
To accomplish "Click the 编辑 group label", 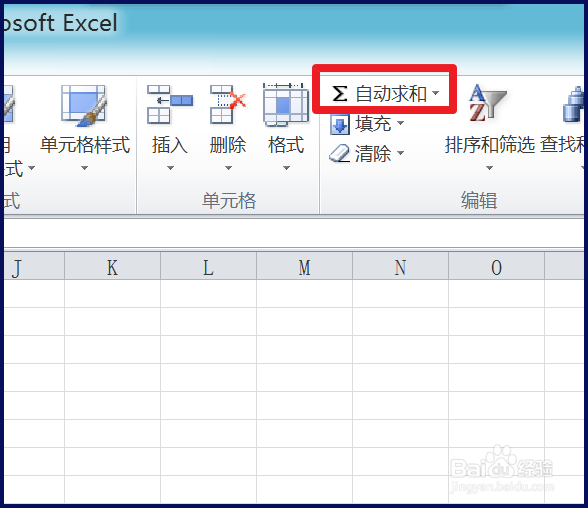I will [x=479, y=201].
